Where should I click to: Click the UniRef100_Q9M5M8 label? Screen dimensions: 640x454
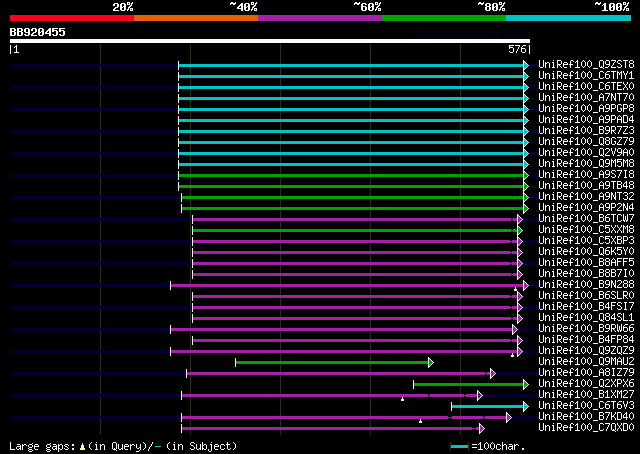coord(586,164)
